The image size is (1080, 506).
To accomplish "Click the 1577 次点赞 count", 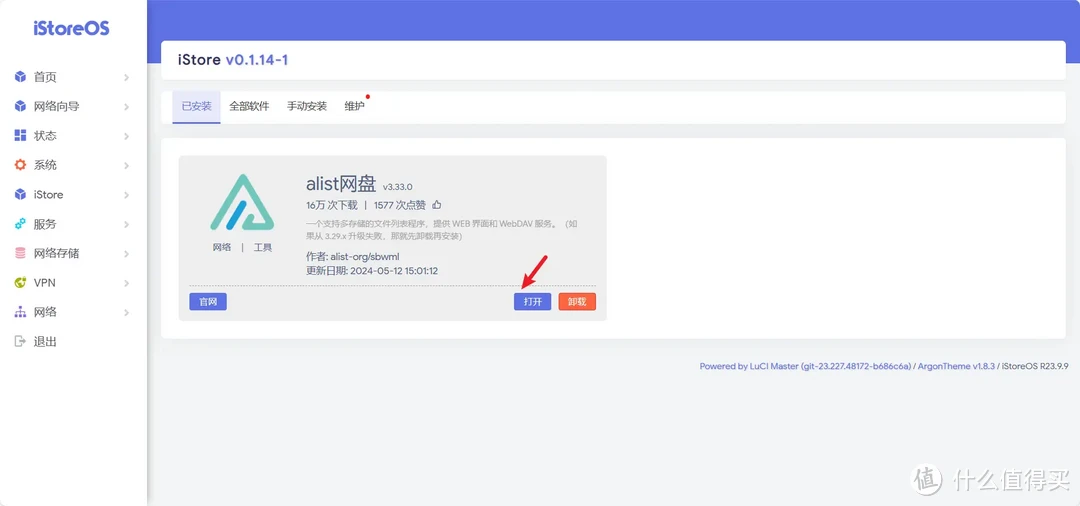I will tap(399, 204).
